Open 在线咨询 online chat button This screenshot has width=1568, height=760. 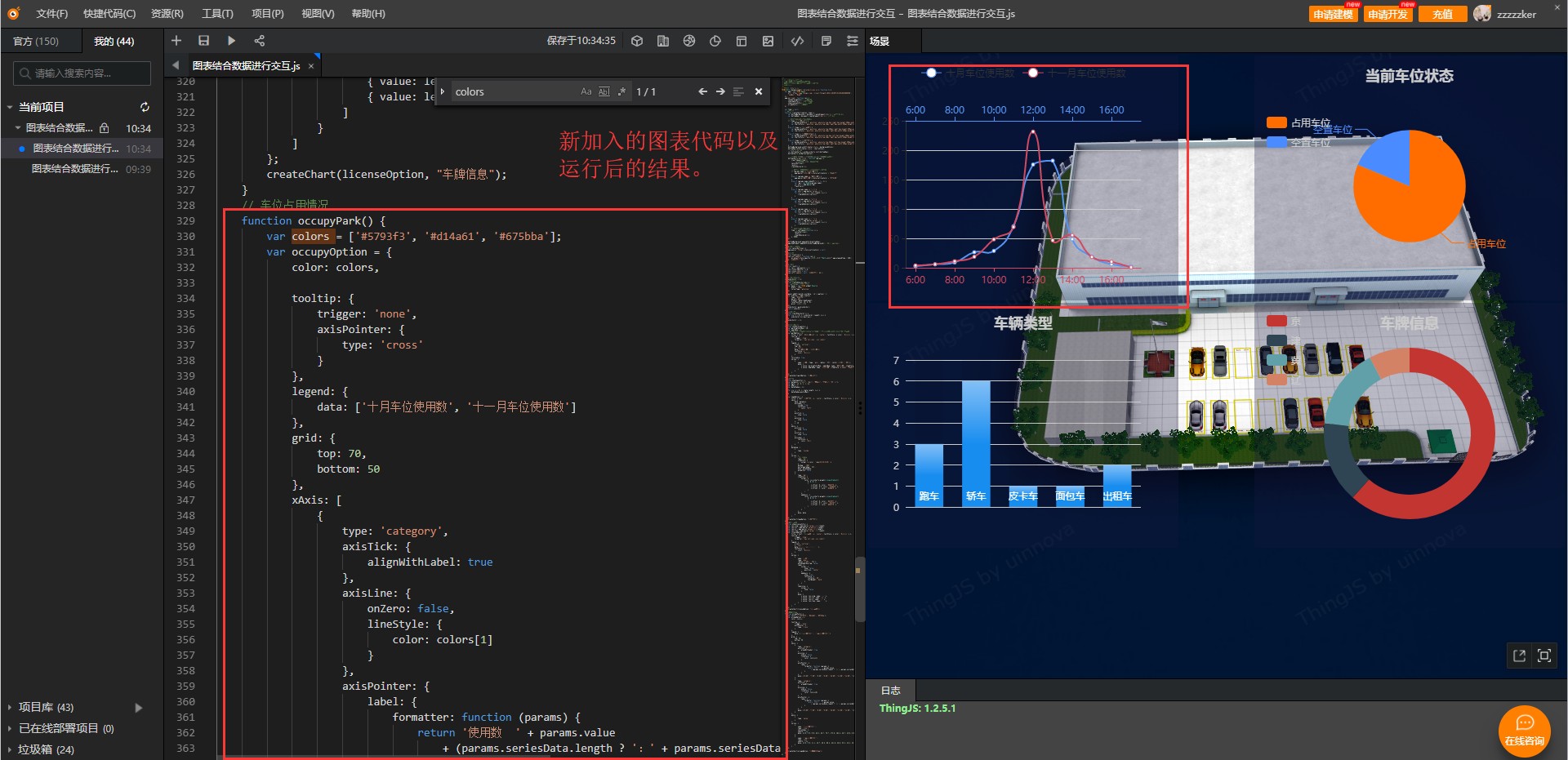point(1524,730)
